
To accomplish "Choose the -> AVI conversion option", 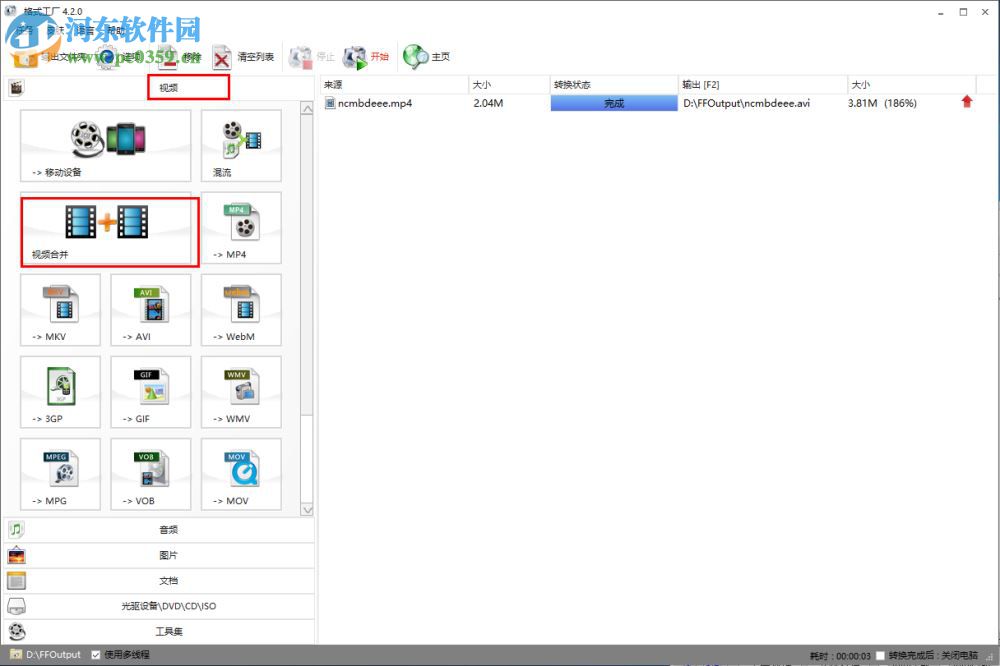I will pyautogui.click(x=151, y=310).
